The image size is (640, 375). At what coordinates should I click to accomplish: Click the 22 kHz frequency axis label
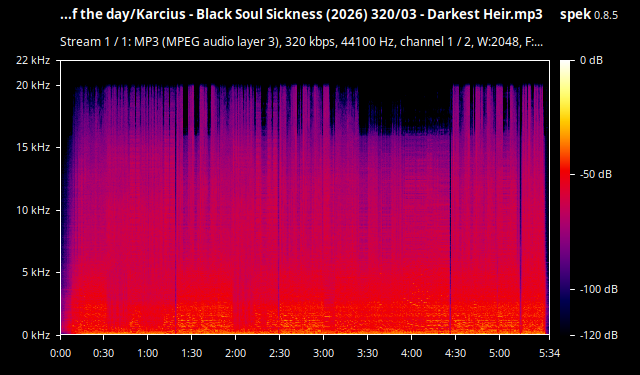click(x=33, y=60)
